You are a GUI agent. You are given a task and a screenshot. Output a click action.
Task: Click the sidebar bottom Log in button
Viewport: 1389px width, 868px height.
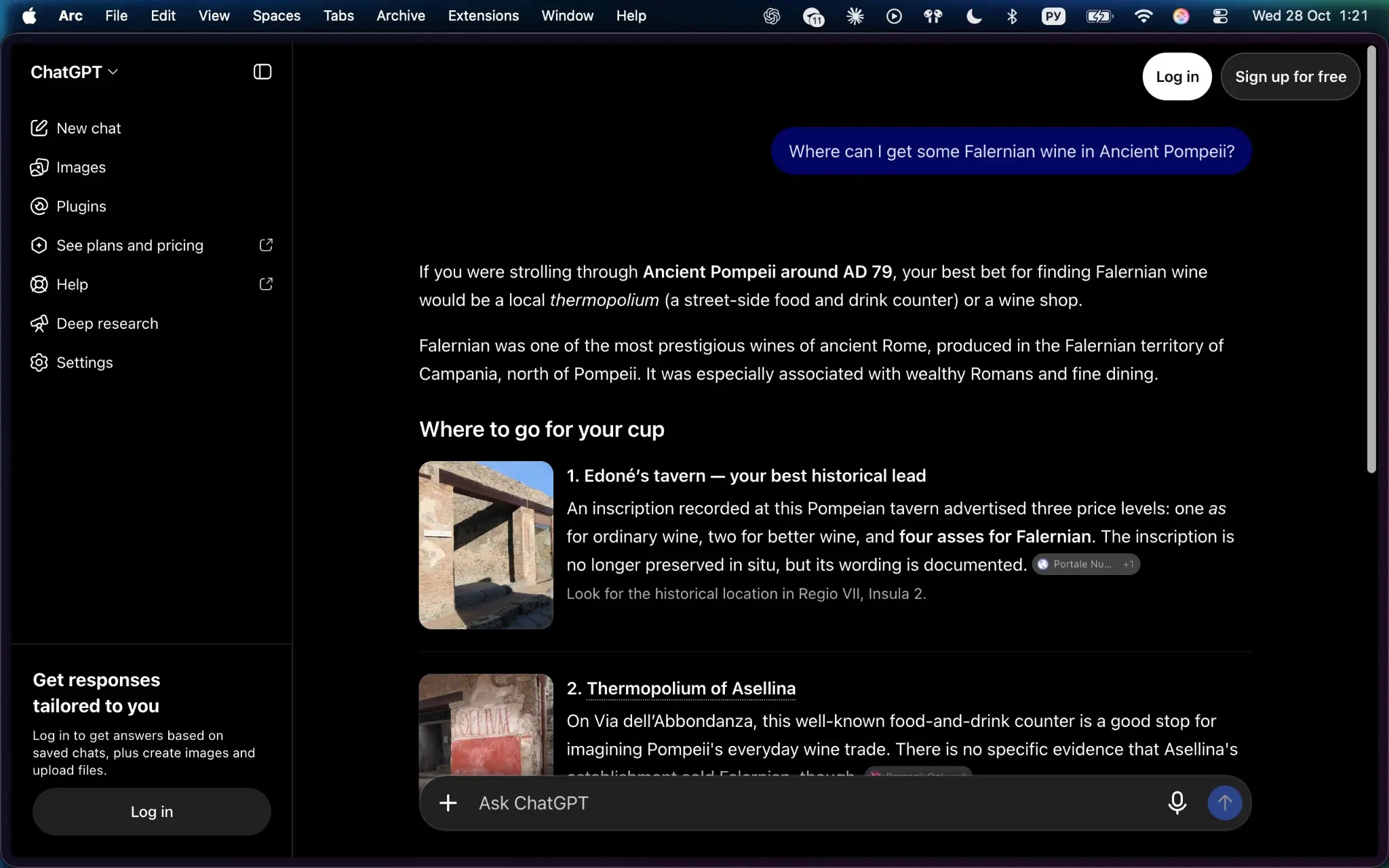click(152, 812)
